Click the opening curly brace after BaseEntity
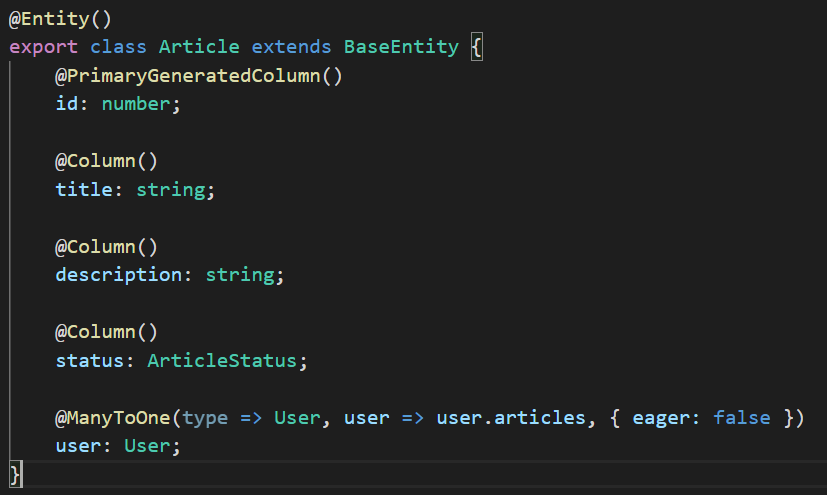This screenshot has height=495, width=827. click(476, 47)
